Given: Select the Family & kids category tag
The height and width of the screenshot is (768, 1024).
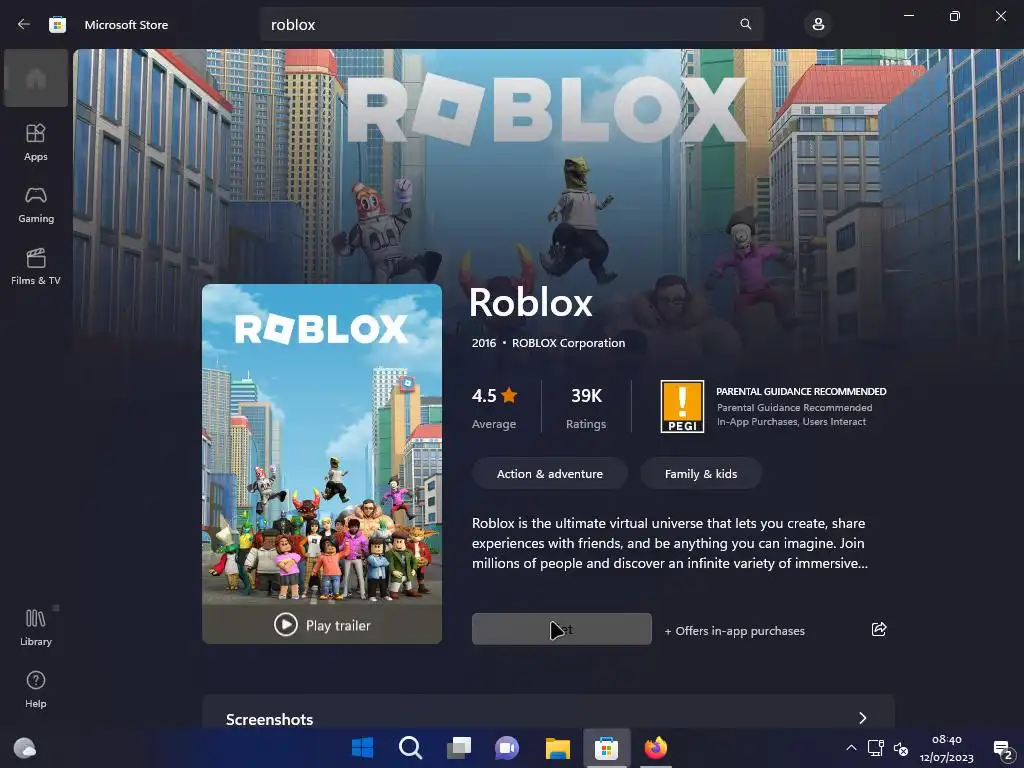Looking at the screenshot, I should pos(701,473).
